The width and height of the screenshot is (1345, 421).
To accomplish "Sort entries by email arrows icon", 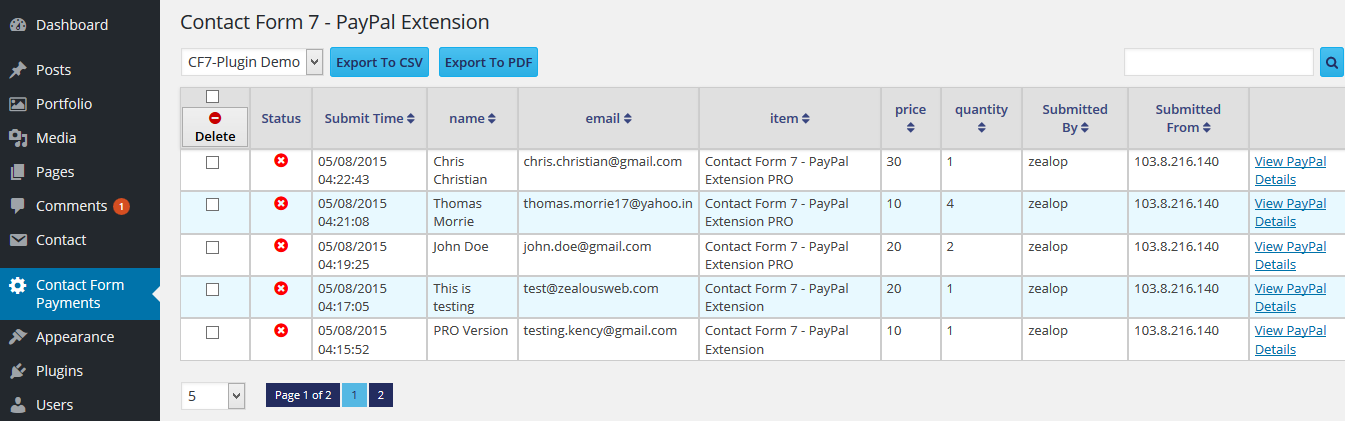I will click(x=627, y=119).
